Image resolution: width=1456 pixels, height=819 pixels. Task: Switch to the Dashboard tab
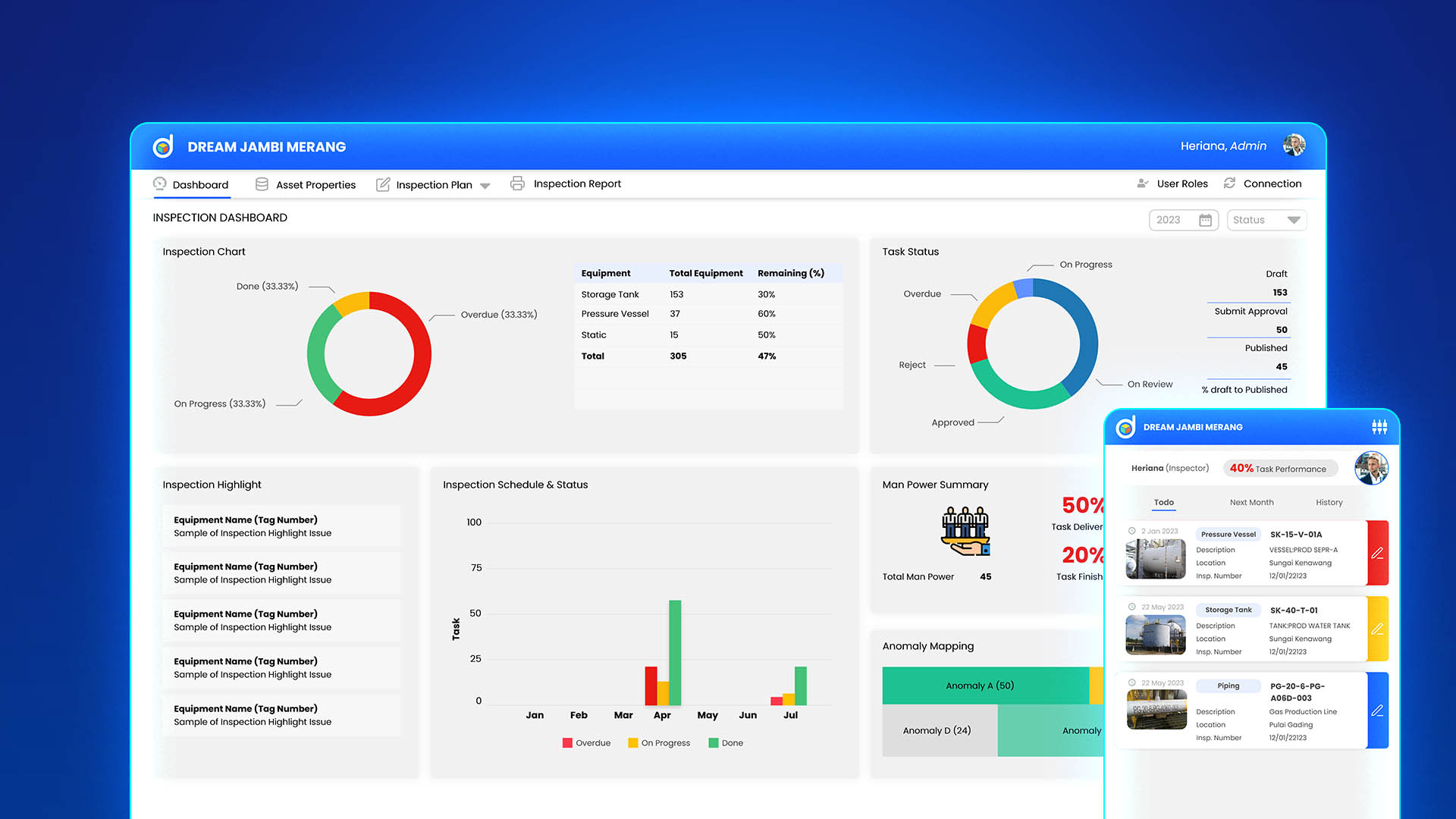(x=191, y=184)
